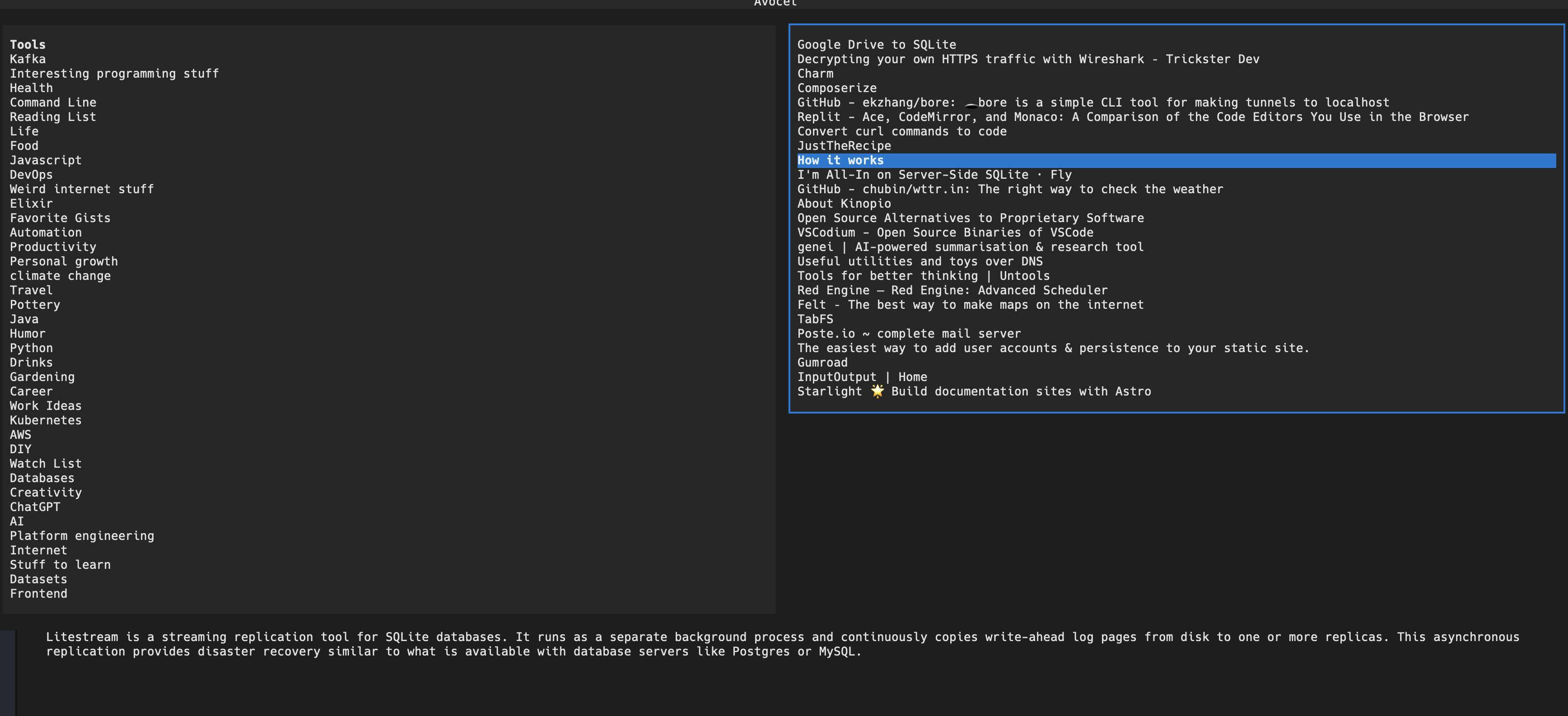Choose the Weird internet stuff collection
The image size is (1568, 716).
(x=82, y=189)
